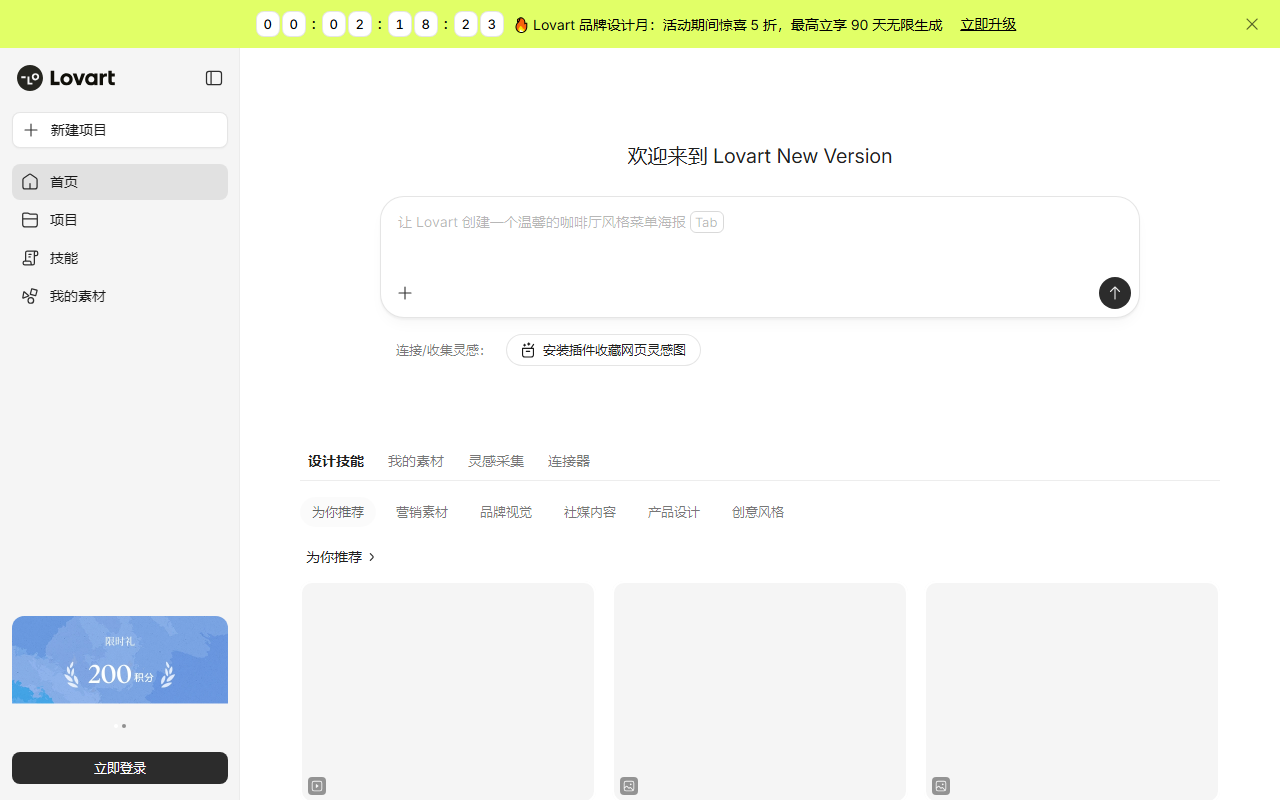This screenshot has width=1280, height=800.
Task: Click the video icon on the first card
Action: (x=317, y=786)
